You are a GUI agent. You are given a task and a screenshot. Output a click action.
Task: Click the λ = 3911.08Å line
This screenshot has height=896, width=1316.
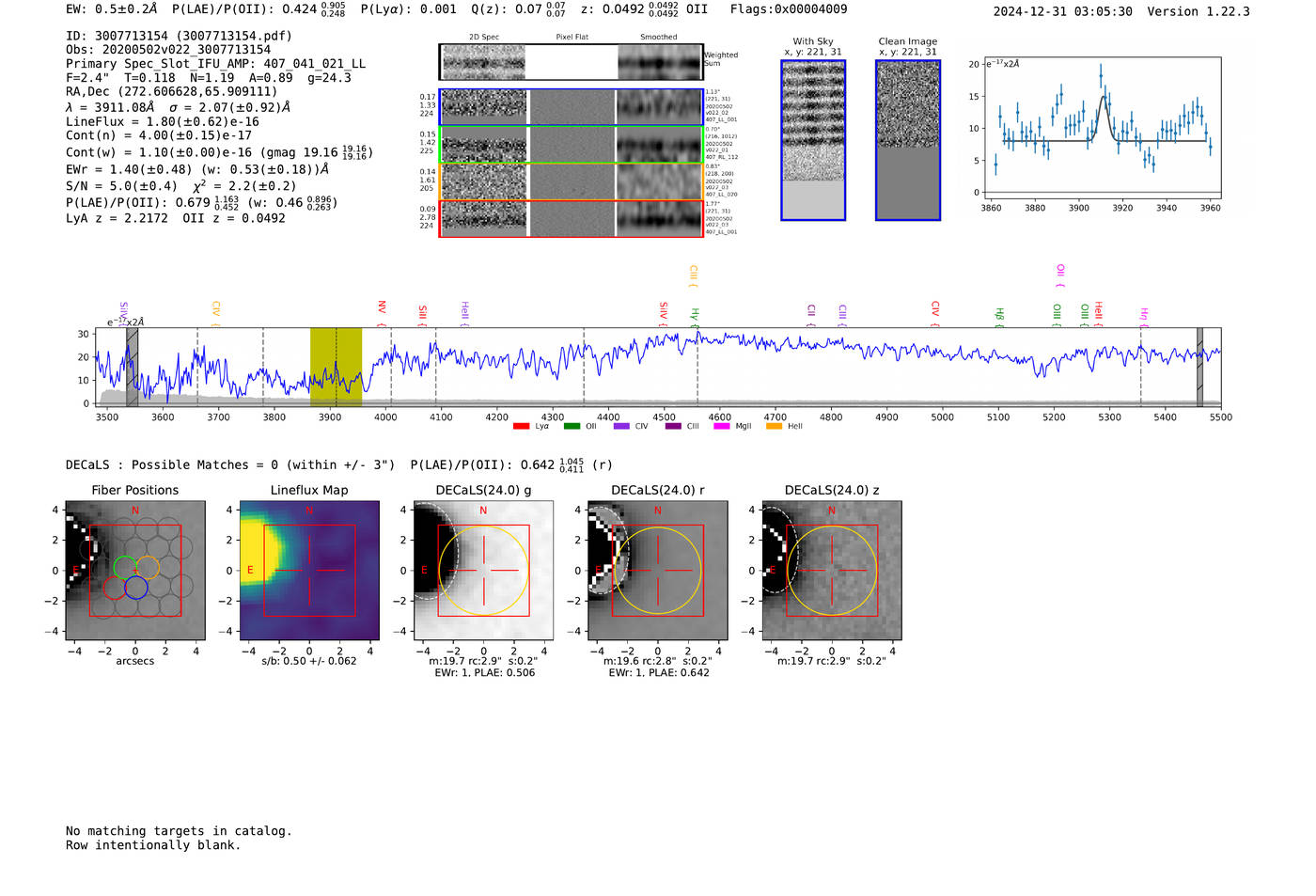point(178,107)
